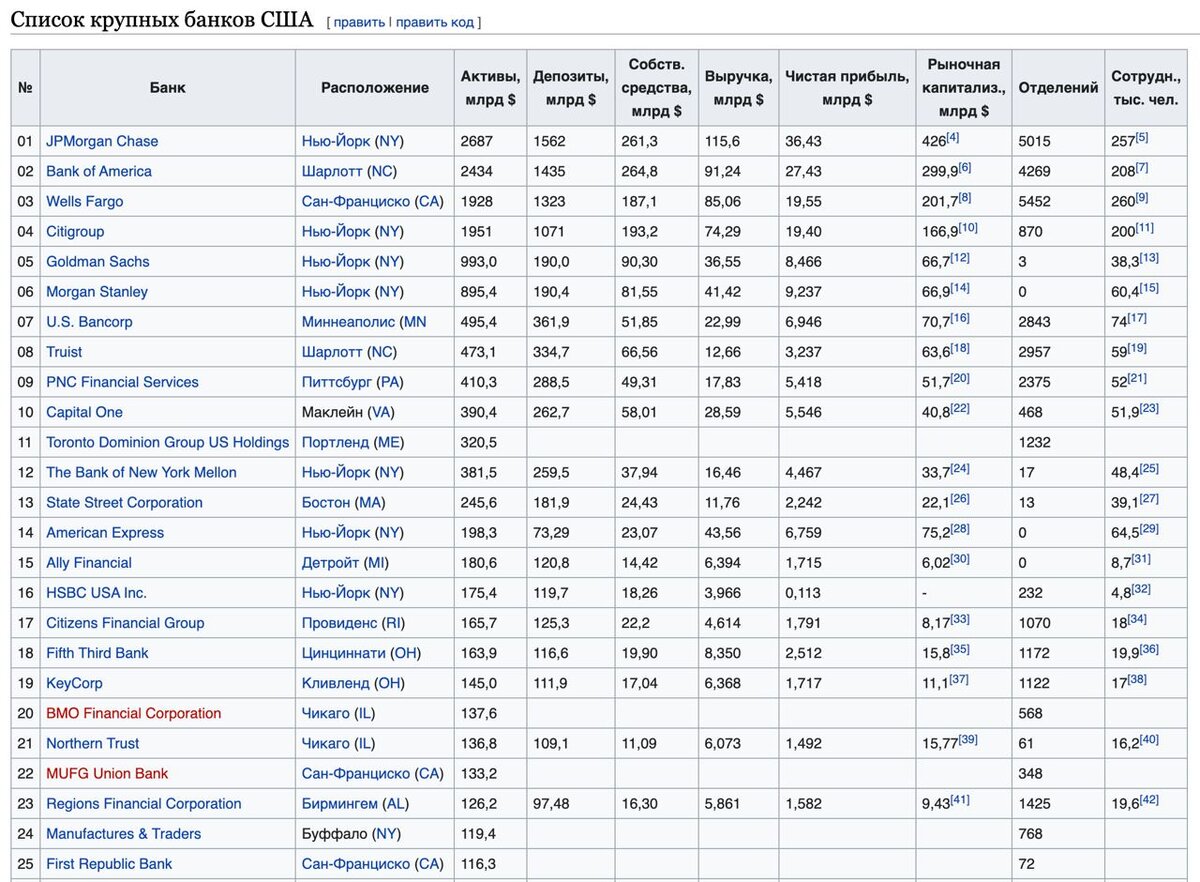Open the 'править код' edit source link
This screenshot has height=882, width=1200.
[435, 22]
